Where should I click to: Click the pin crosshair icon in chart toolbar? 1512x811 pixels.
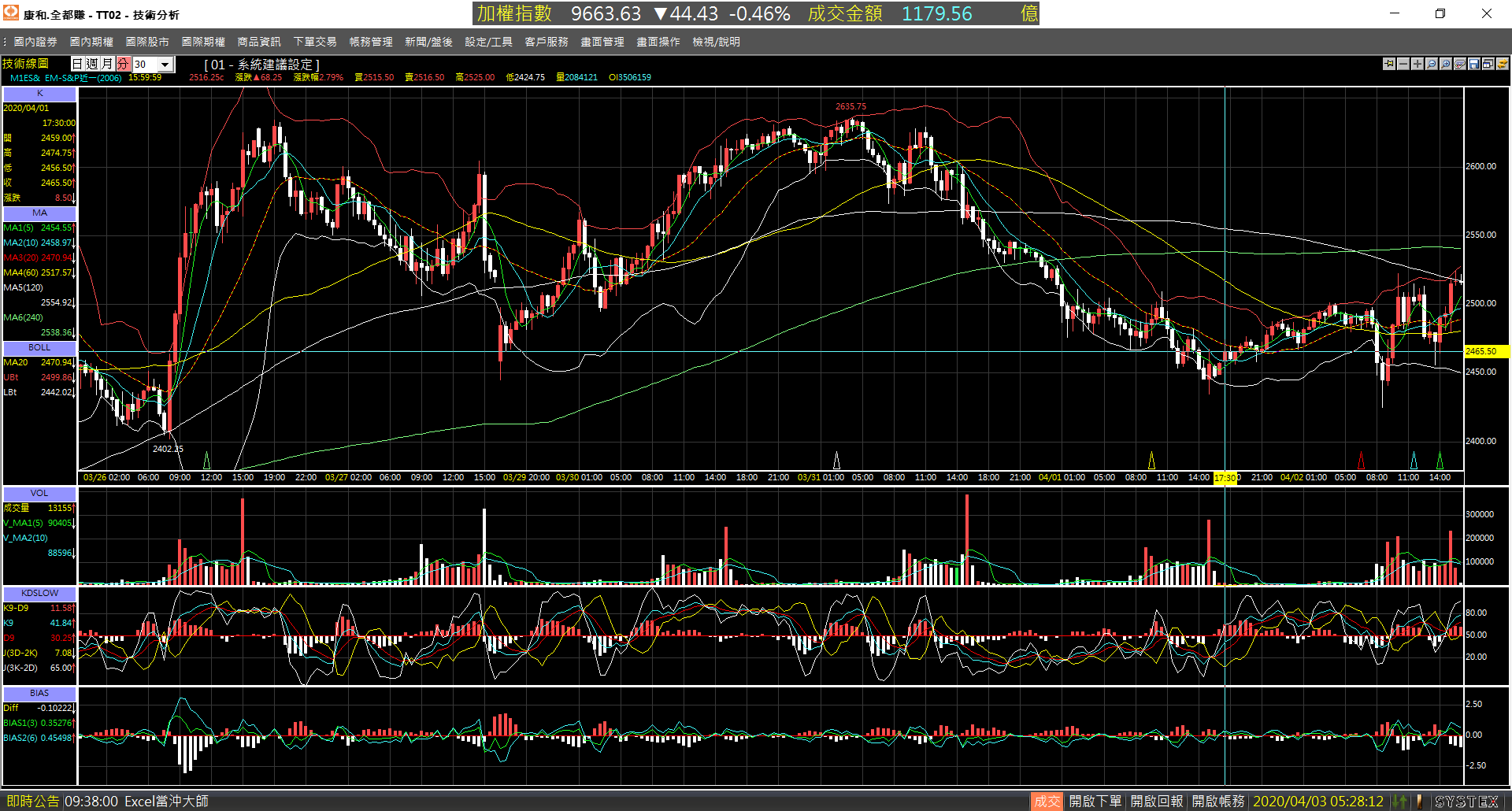tap(1389, 64)
